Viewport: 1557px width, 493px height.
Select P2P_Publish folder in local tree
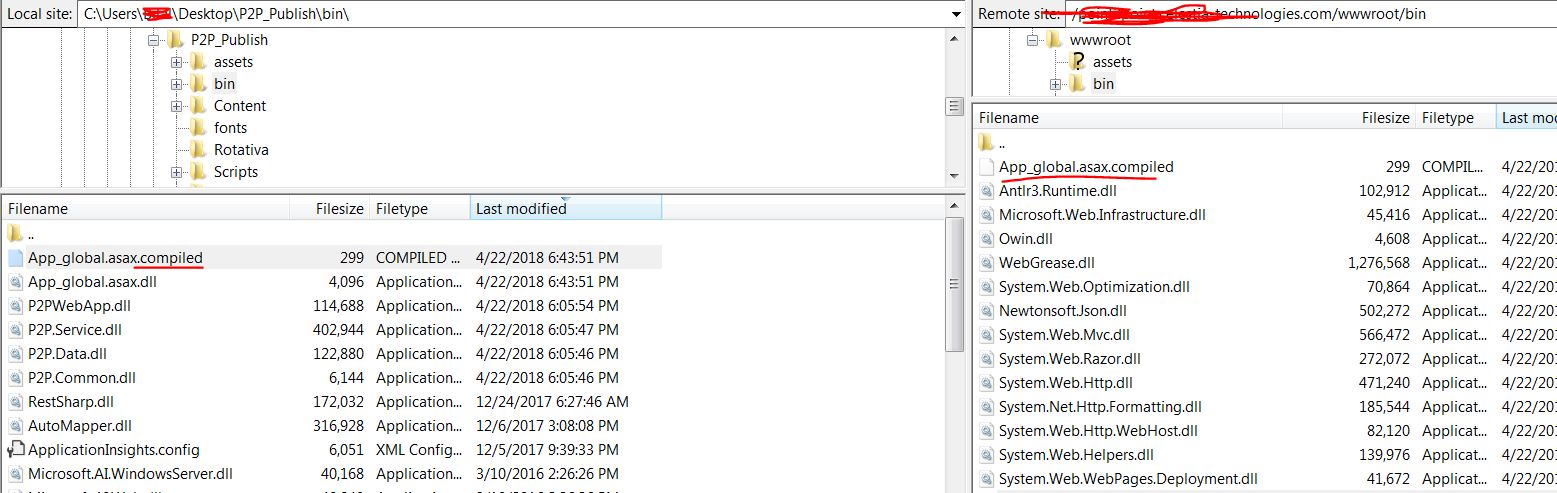coord(229,40)
